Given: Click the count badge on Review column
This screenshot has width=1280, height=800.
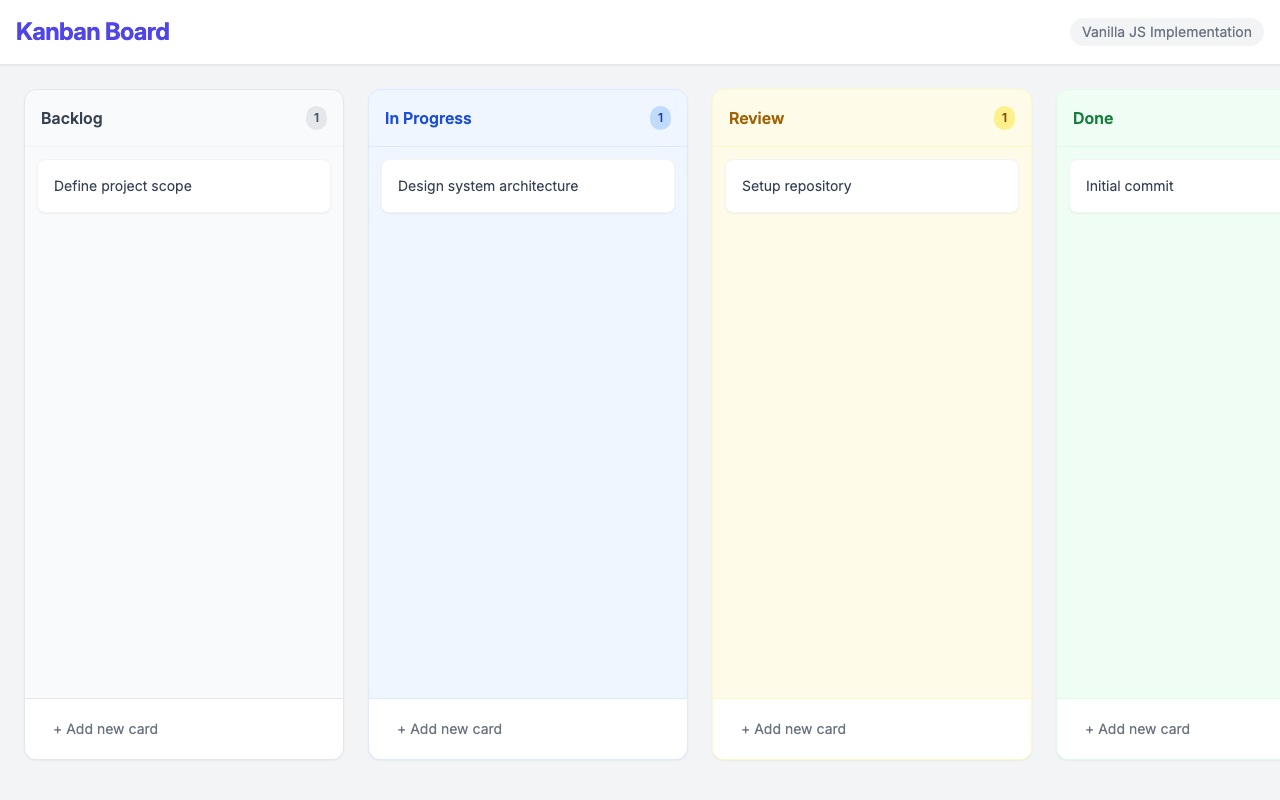Looking at the screenshot, I should pos(1004,117).
